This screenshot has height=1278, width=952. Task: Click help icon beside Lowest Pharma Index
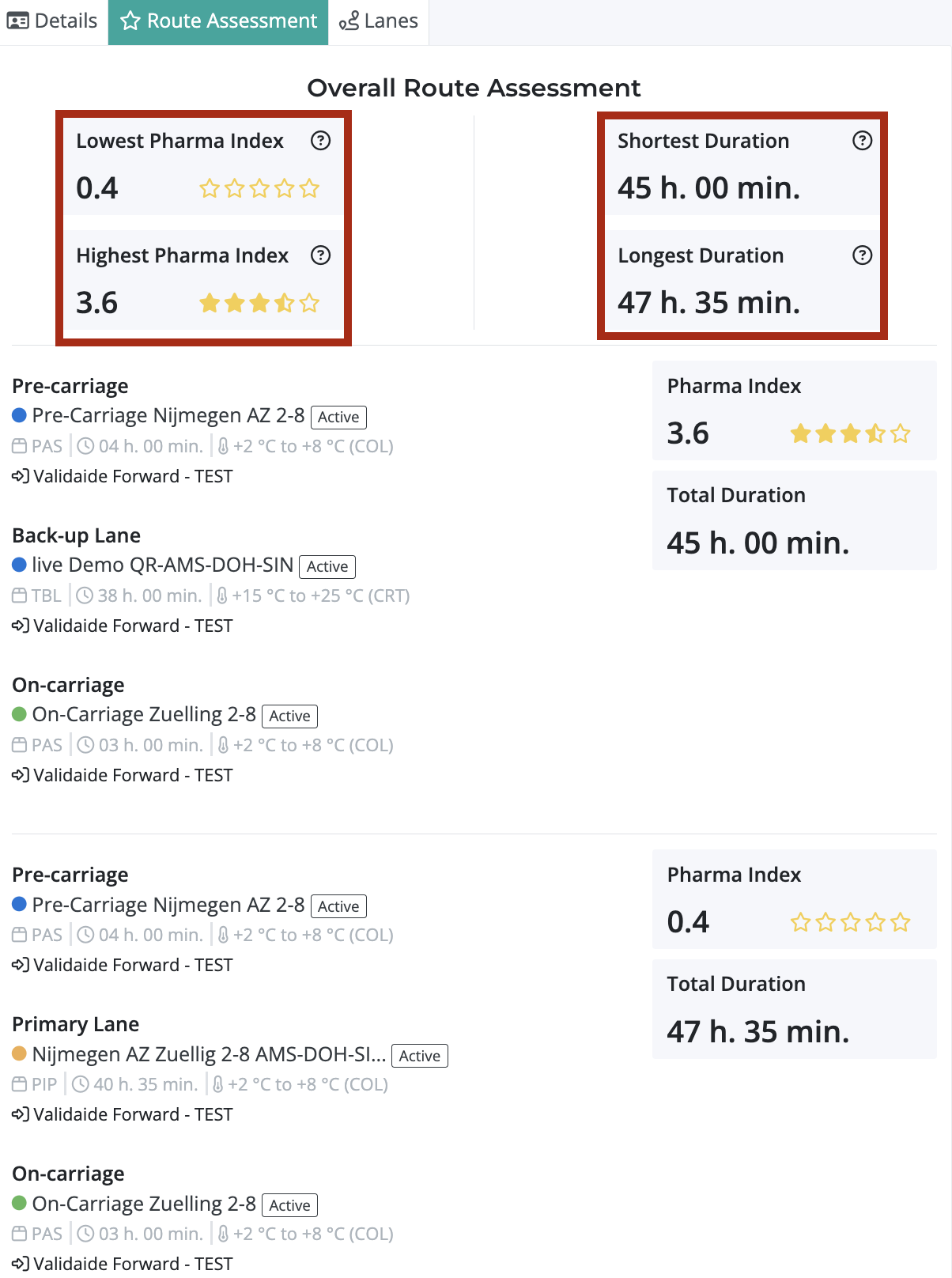click(320, 141)
